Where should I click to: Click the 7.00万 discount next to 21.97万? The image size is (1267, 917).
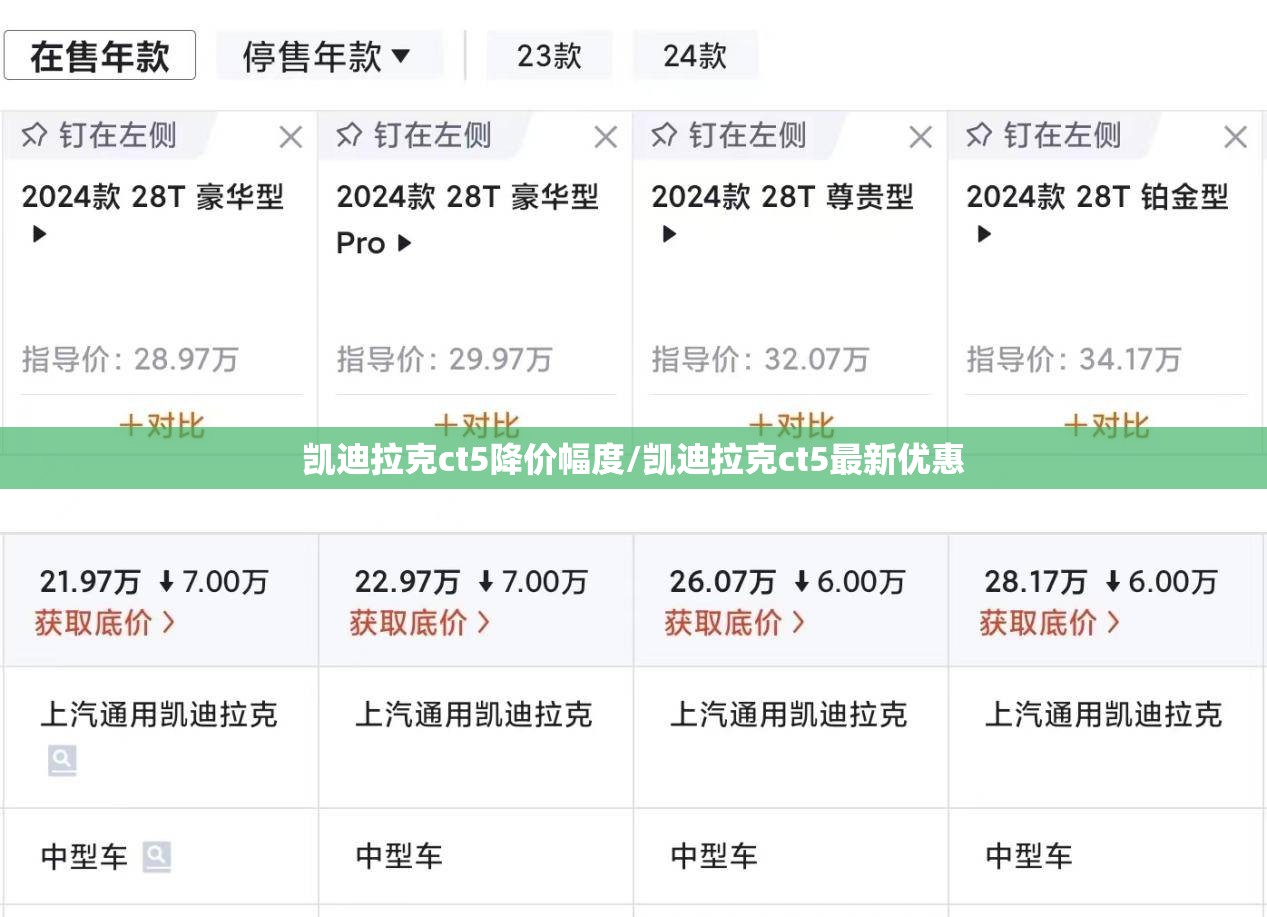[x=213, y=581]
